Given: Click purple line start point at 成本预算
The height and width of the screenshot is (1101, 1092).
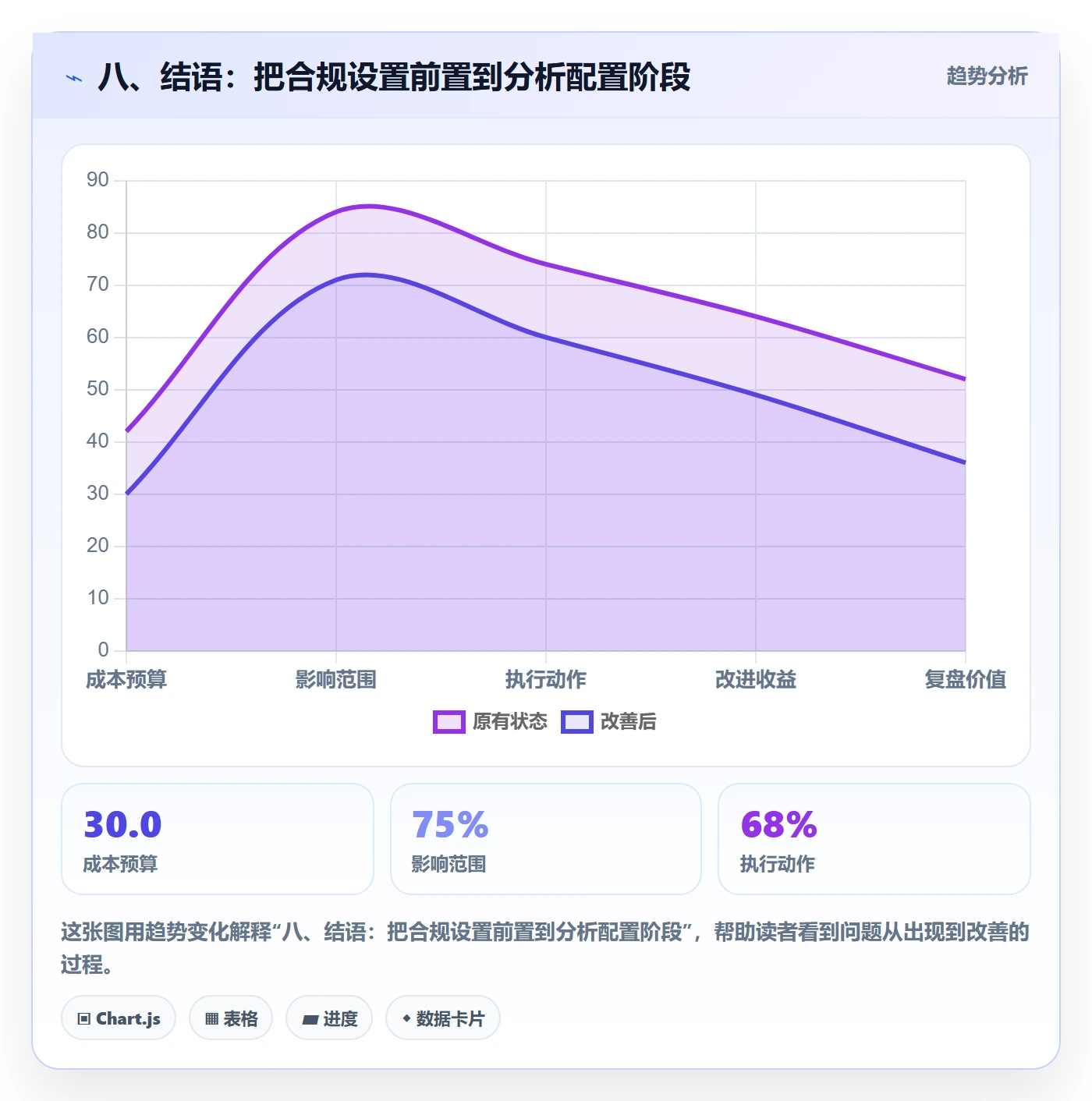Looking at the screenshot, I should [126, 430].
